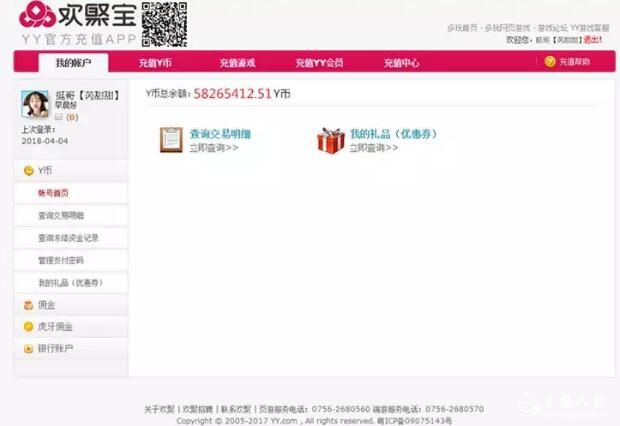
Task: Select 我的礼品（优惠券） in the sidebar
Action: (70, 283)
